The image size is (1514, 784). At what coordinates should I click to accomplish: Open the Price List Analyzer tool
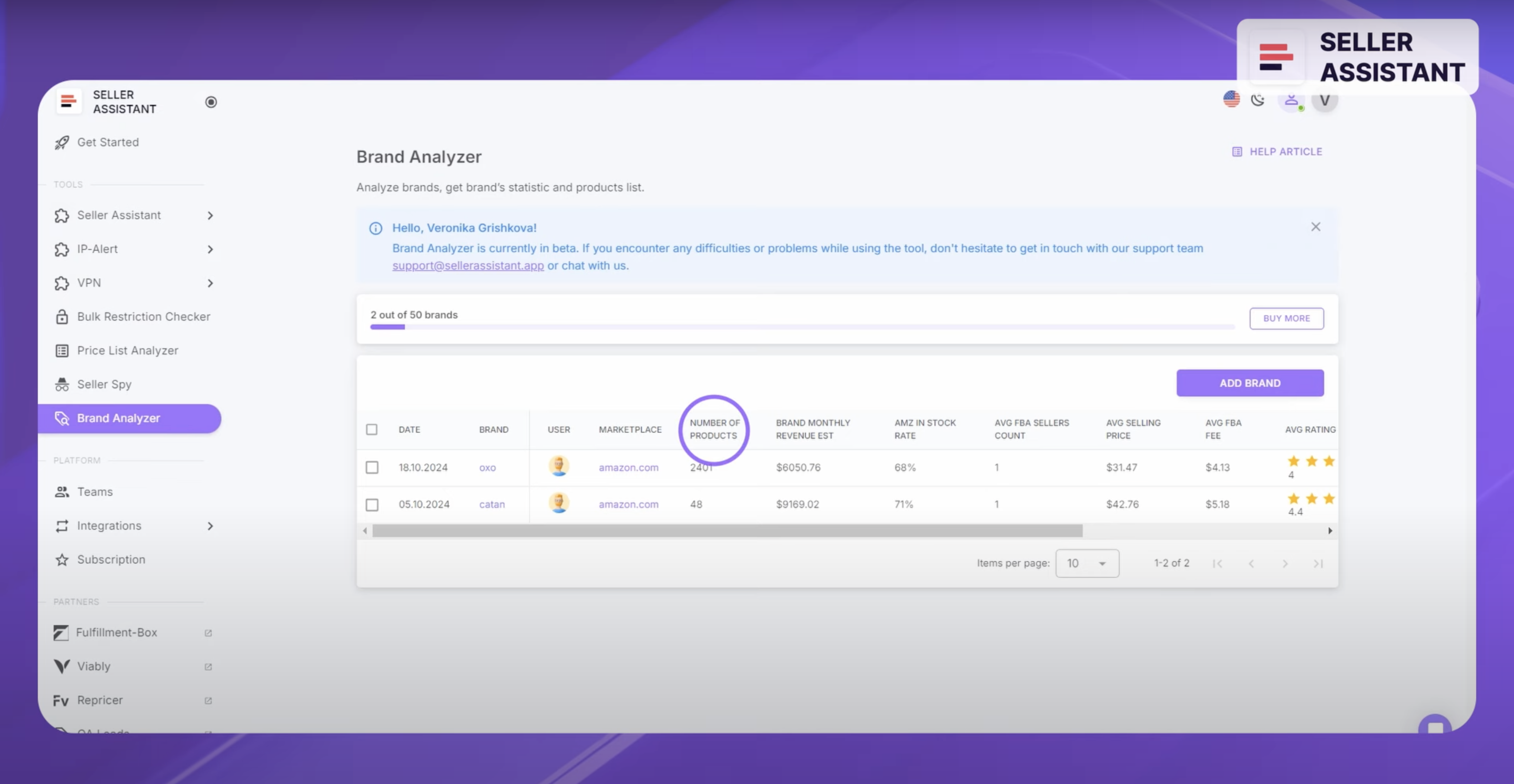tap(128, 350)
